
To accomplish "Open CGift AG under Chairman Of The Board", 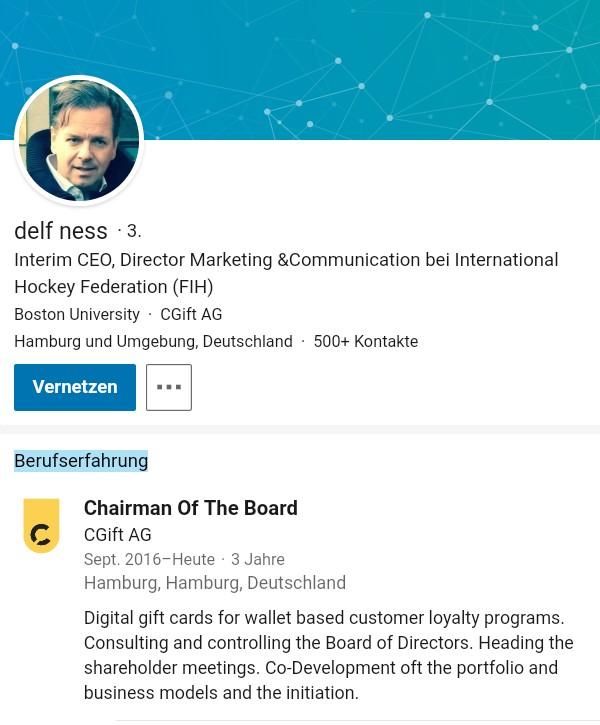I will [118, 534].
